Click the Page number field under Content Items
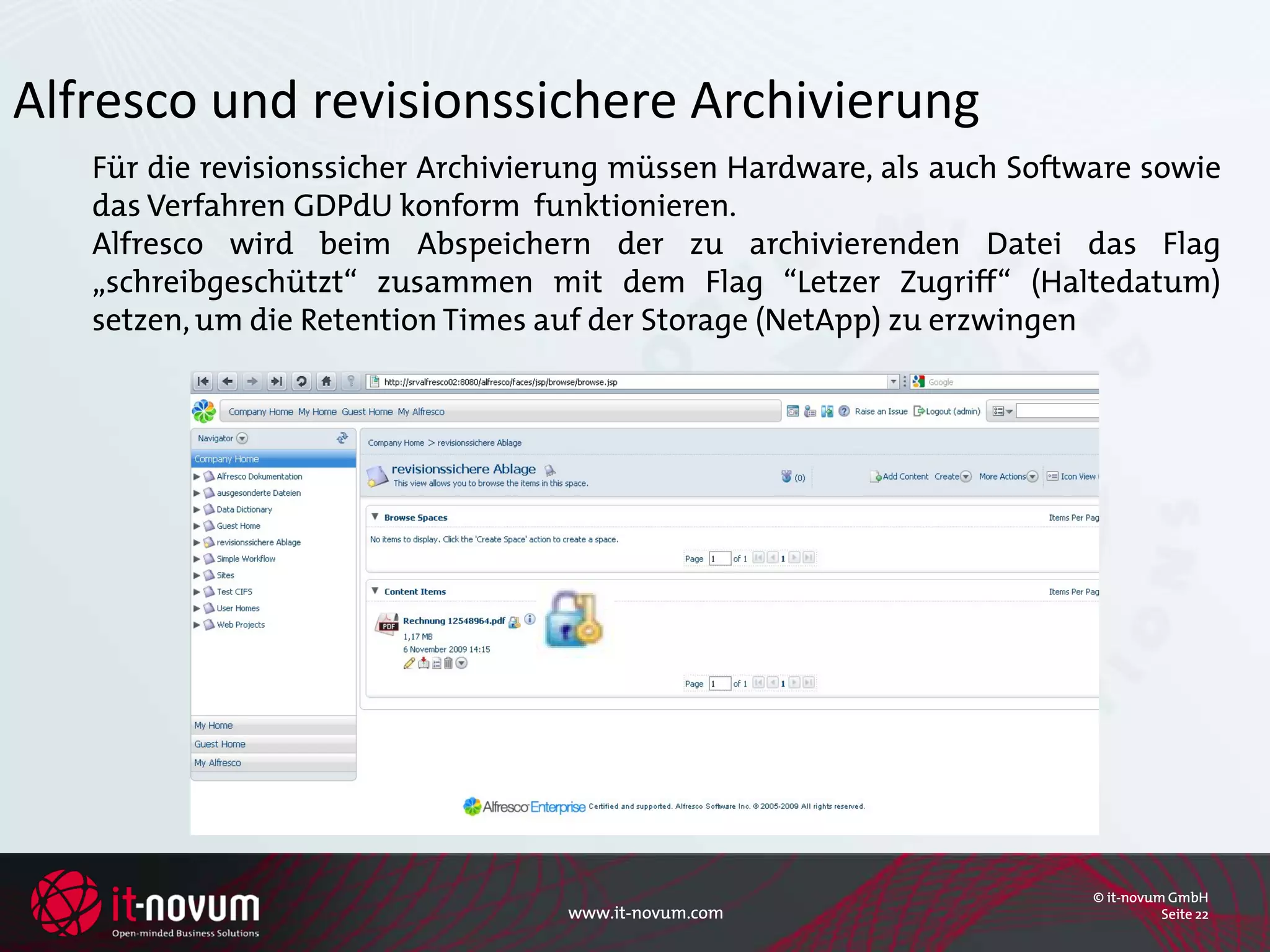Viewport: 1270px width, 952px height. tap(720, 684)
